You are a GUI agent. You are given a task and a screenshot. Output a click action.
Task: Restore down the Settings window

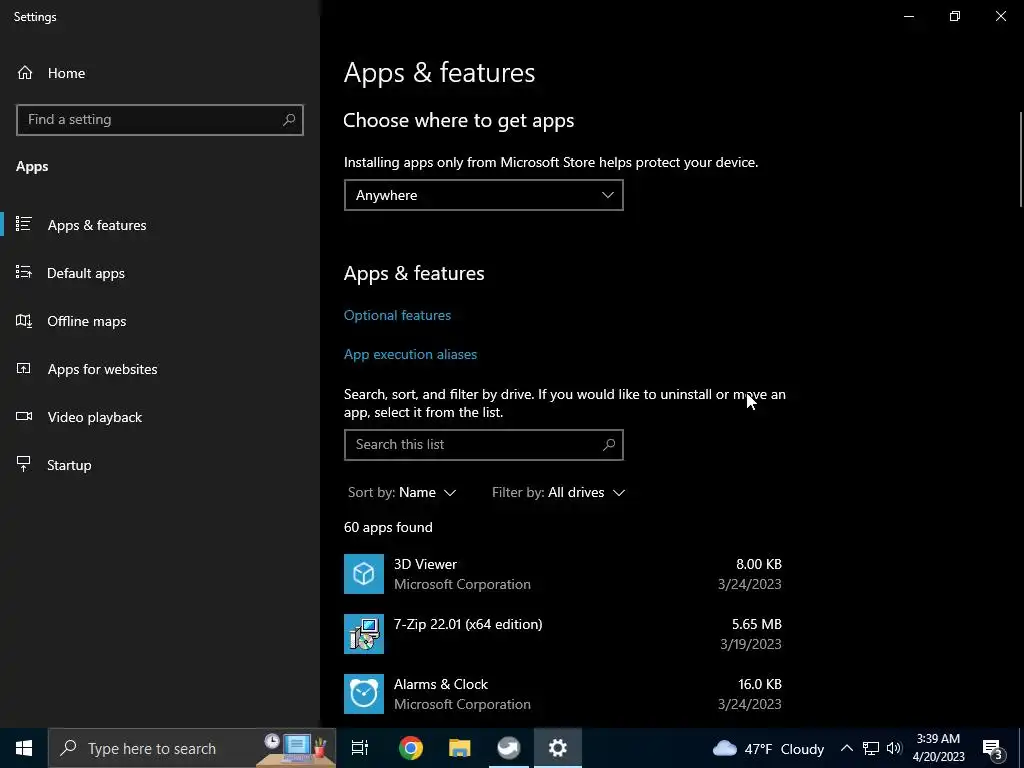pos(955,16)
